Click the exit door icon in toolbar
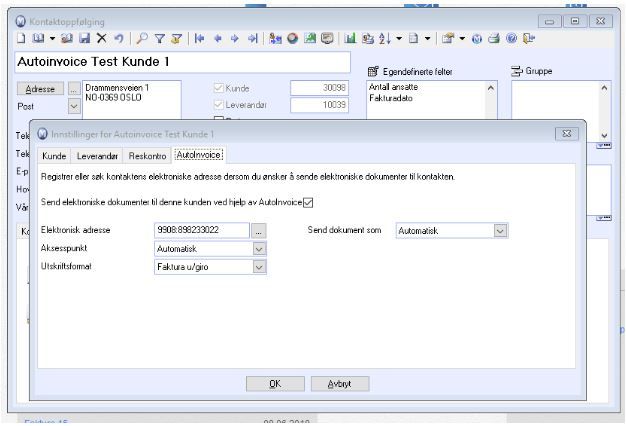This screenshot has height=426, width=626. 529,38
